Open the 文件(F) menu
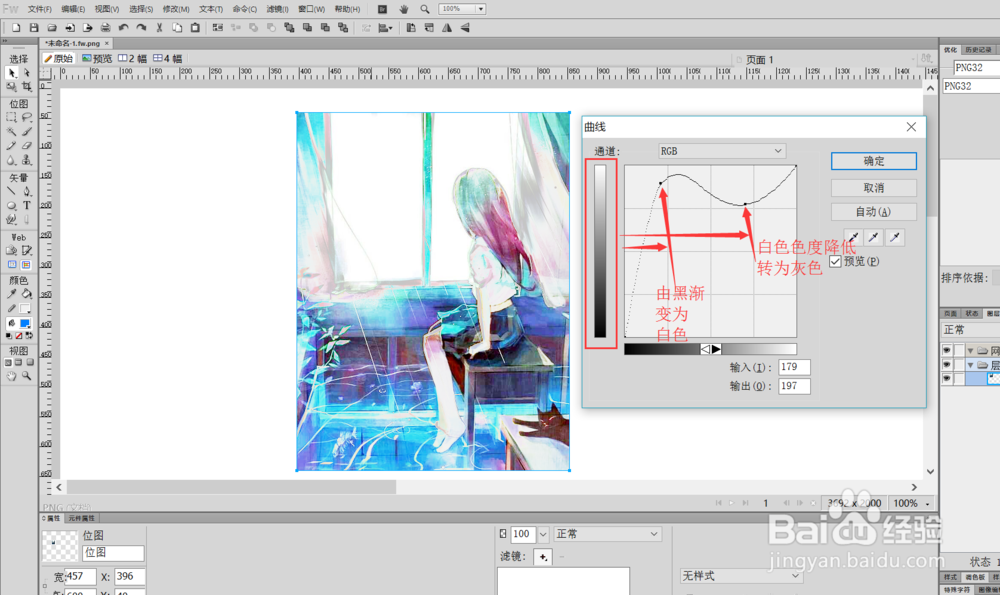Screen dimensions: 1000x595 click(40, 9)
